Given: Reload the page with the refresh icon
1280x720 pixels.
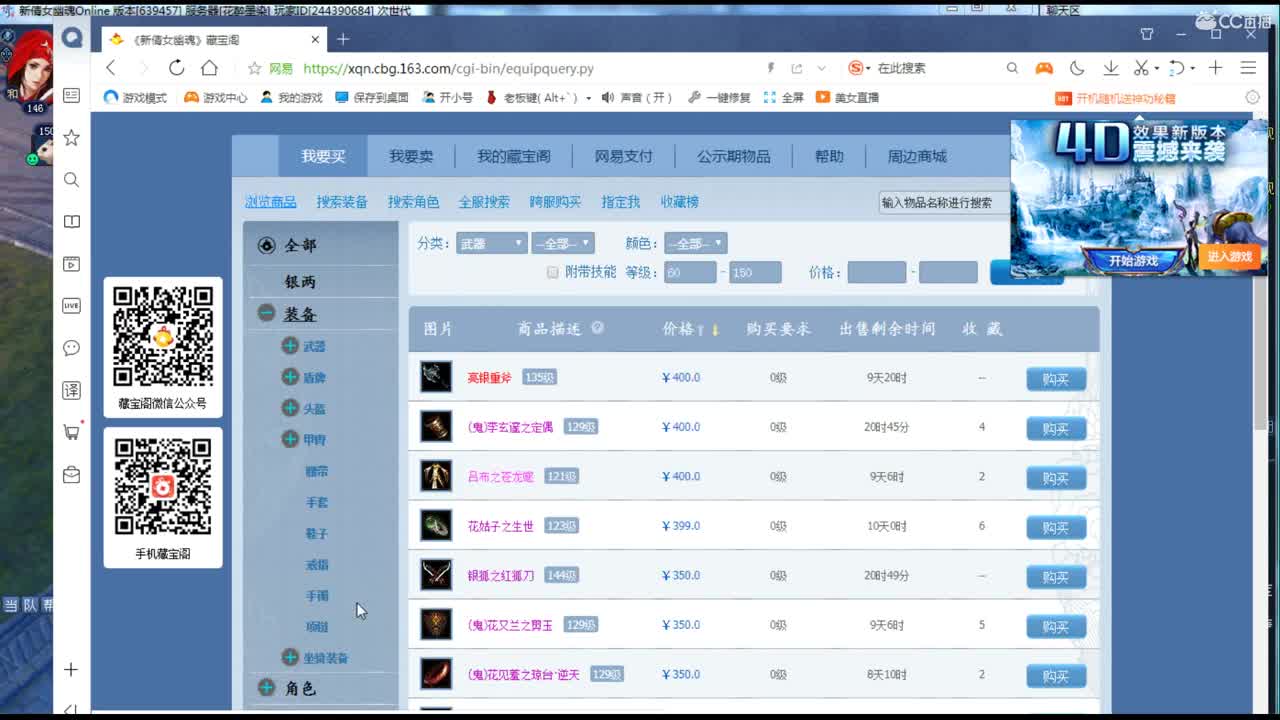Looking at the screenshot, I should 176,68.
